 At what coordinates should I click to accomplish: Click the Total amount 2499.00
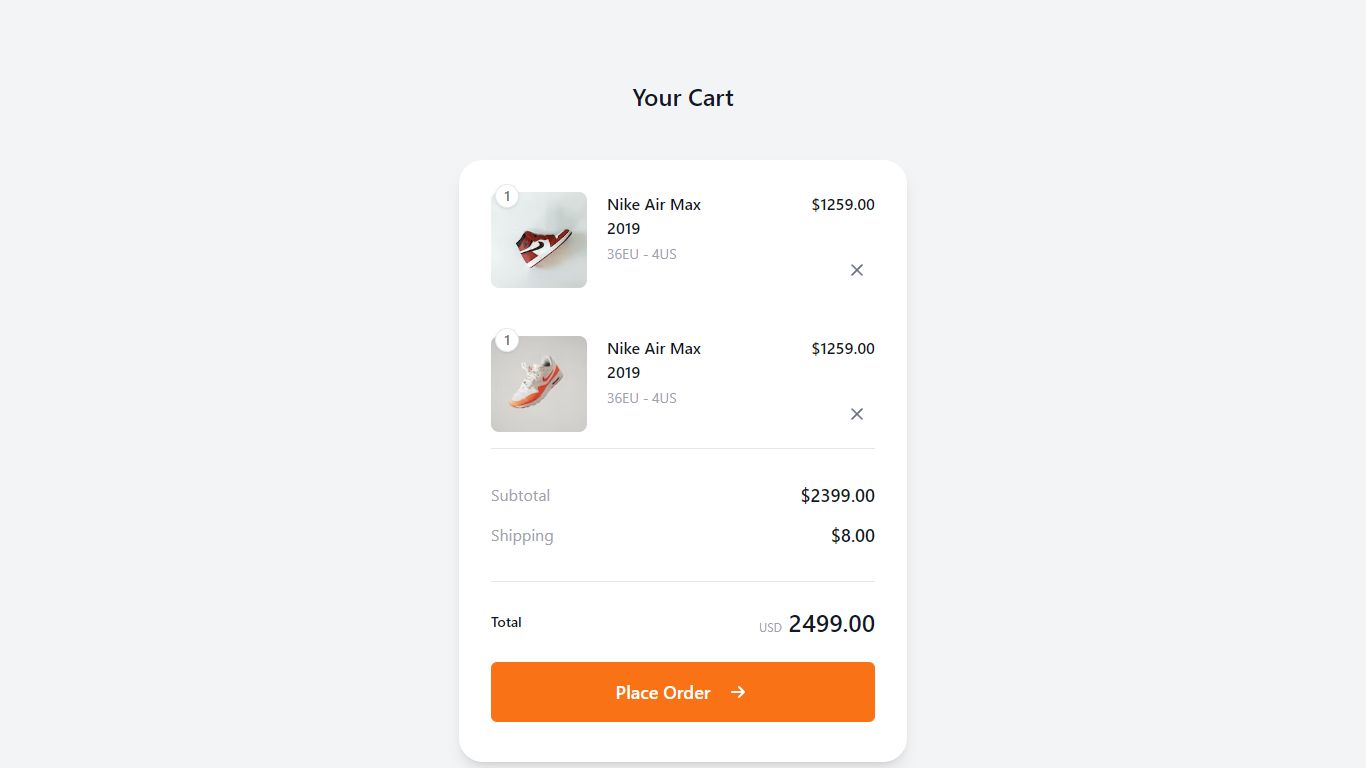coord(832,623)
